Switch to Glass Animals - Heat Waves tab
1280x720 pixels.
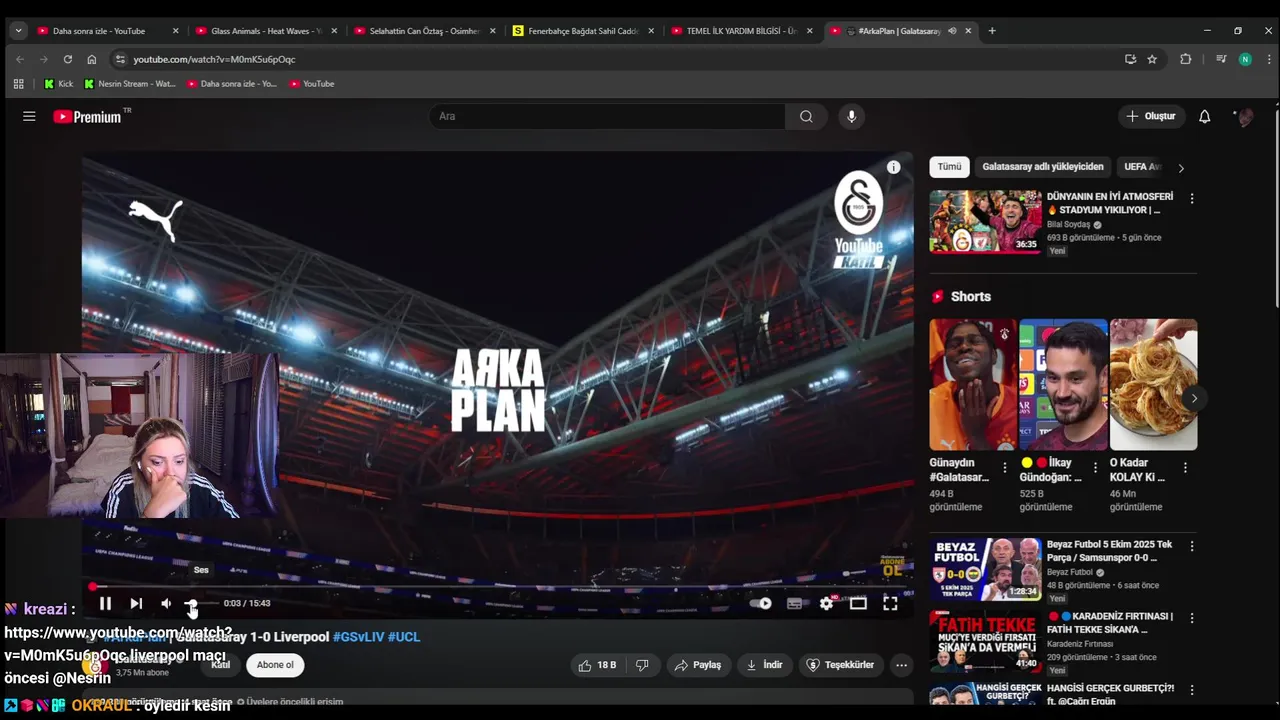coord(267,31)
